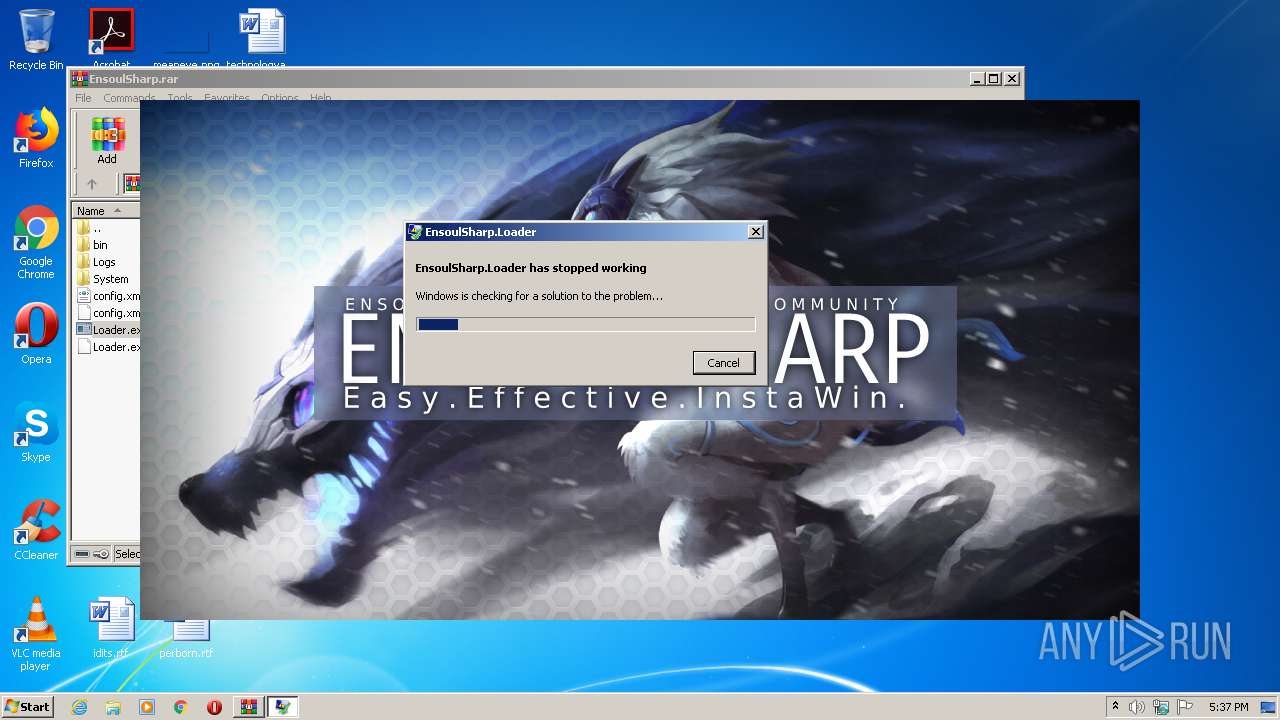Open the Options menu in WinRAR
This screenshot has height=720, width=1280.
pyautogui.click(x=280, y=98)
